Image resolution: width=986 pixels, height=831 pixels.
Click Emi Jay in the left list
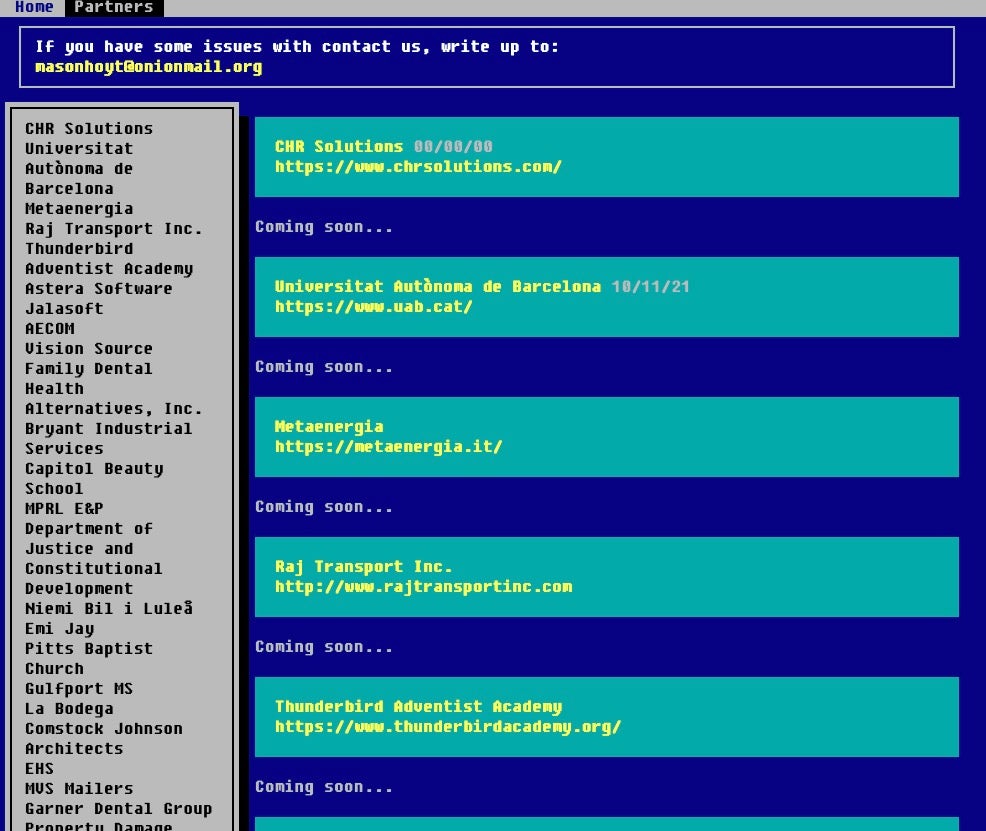coord(59,629)
